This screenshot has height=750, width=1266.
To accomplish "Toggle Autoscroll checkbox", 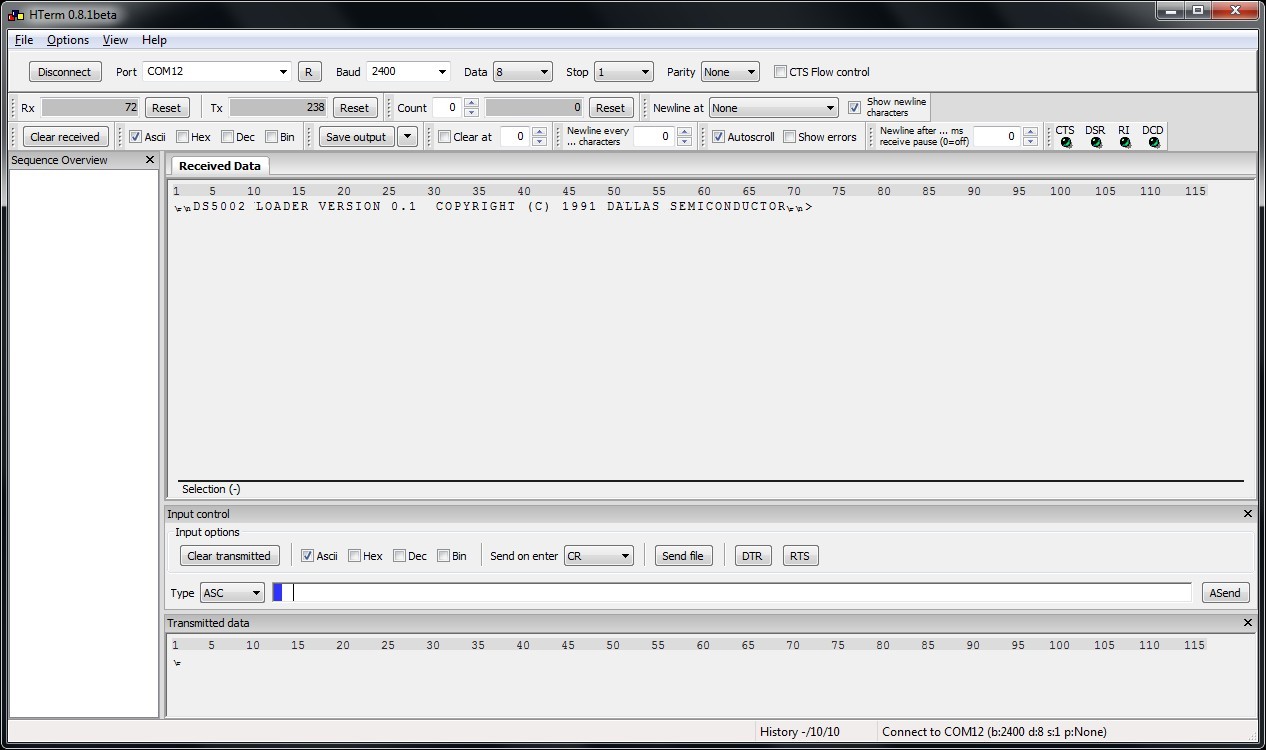I will tap(718, 137).
